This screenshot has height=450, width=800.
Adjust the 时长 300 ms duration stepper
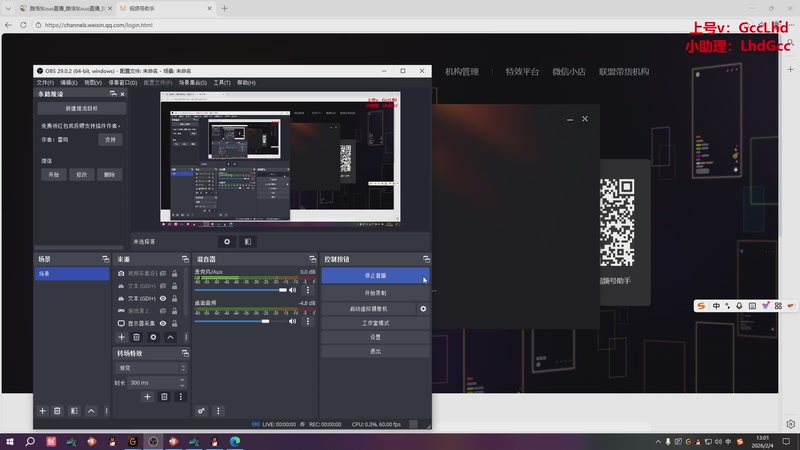182,382
